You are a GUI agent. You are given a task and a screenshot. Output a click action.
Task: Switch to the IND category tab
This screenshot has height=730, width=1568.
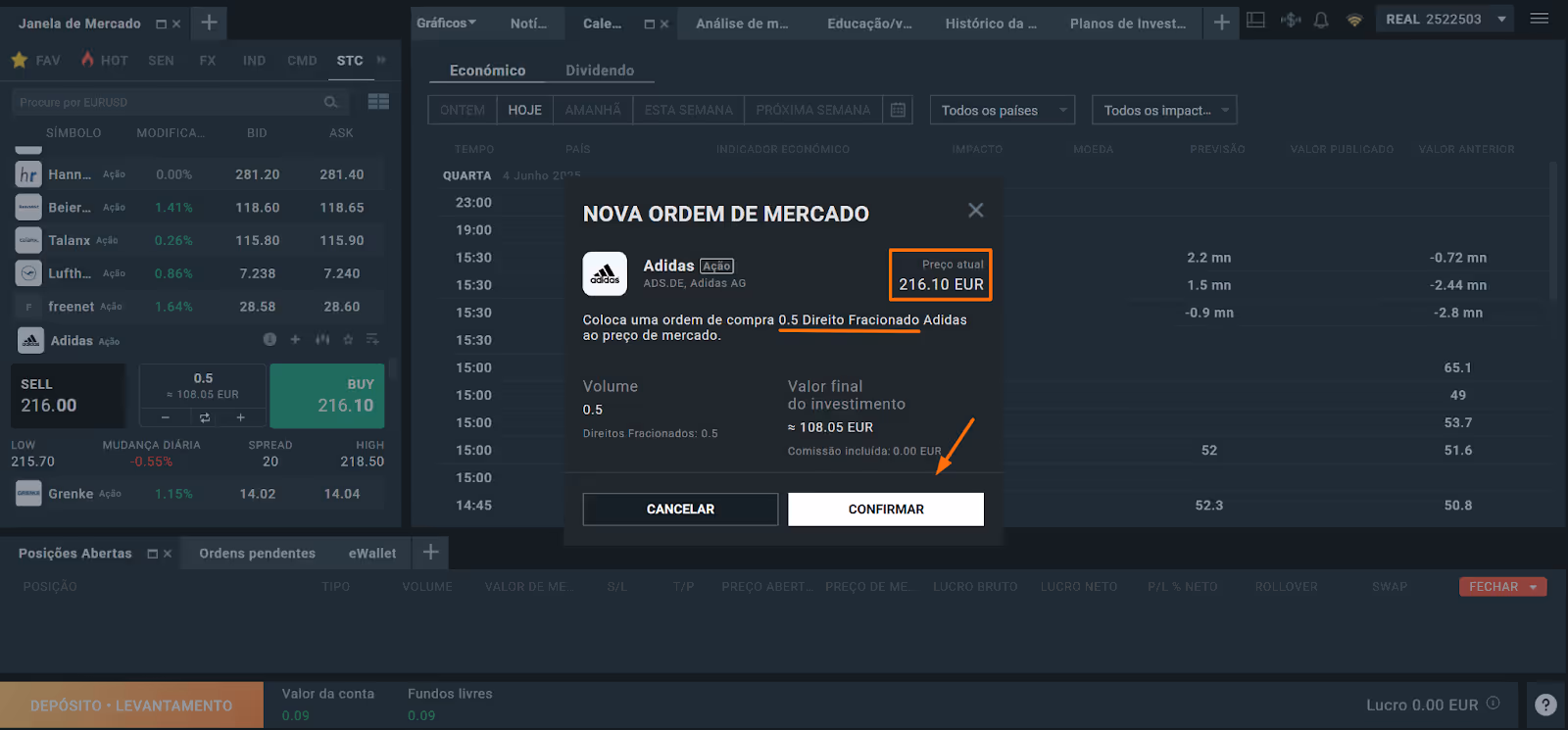coord(254,61)
